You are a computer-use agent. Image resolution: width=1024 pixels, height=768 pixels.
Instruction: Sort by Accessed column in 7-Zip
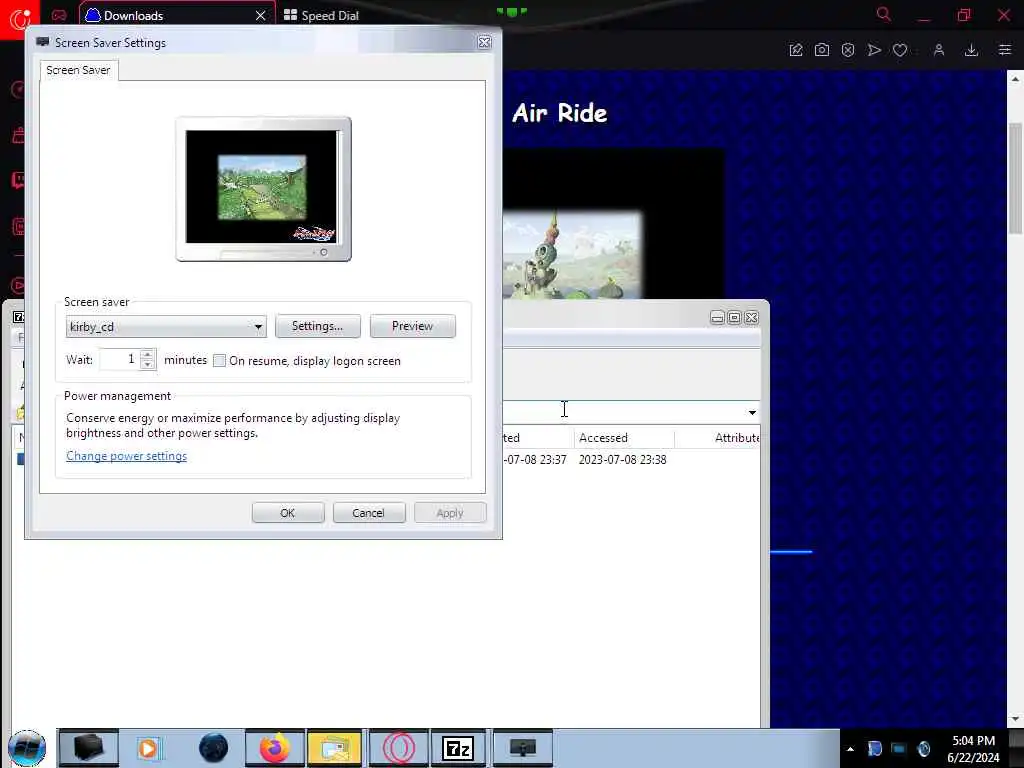(624, 438)
